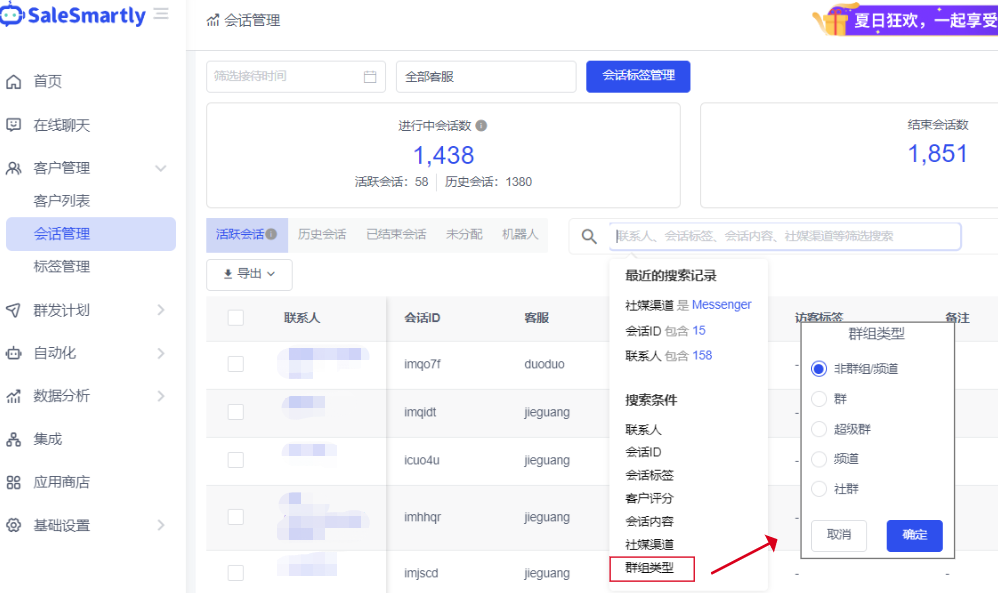Tick the select-all checkbox in table header
Image resolution: width=998 pixels, height=593 pixels.
click(x=236, y=318)
